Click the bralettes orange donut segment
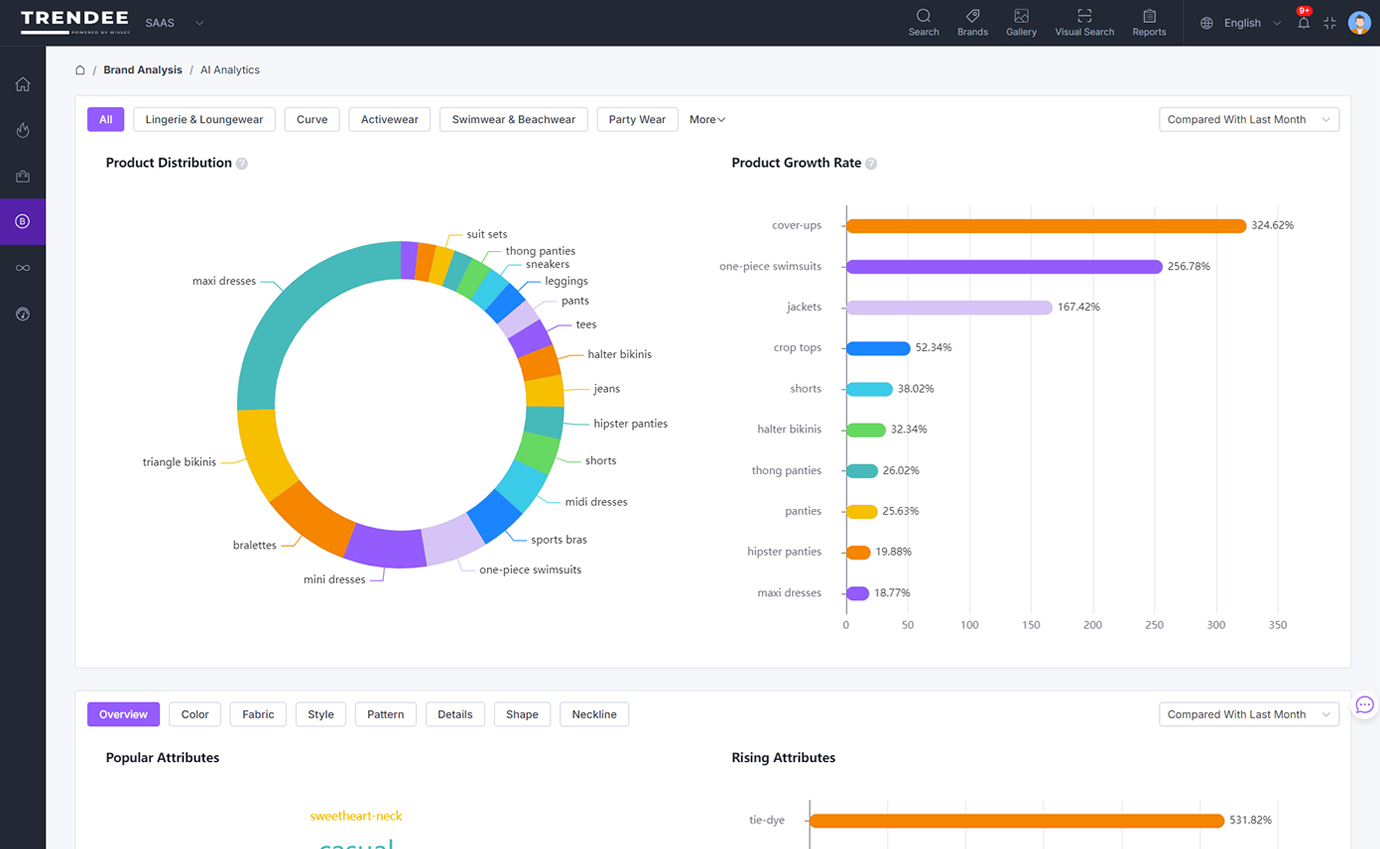Viewport: 1380px width, 849px height. [x=312, y=520]
